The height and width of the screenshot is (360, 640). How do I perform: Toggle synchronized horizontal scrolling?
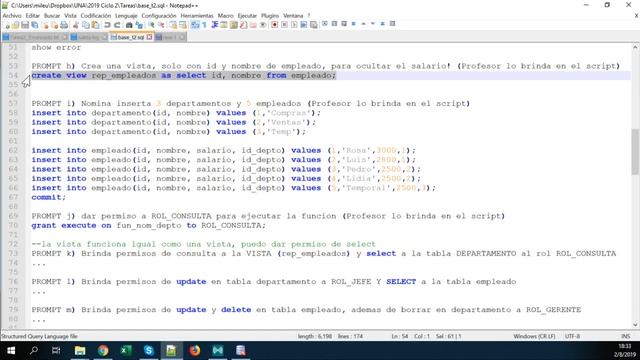(x=183, y=25)
